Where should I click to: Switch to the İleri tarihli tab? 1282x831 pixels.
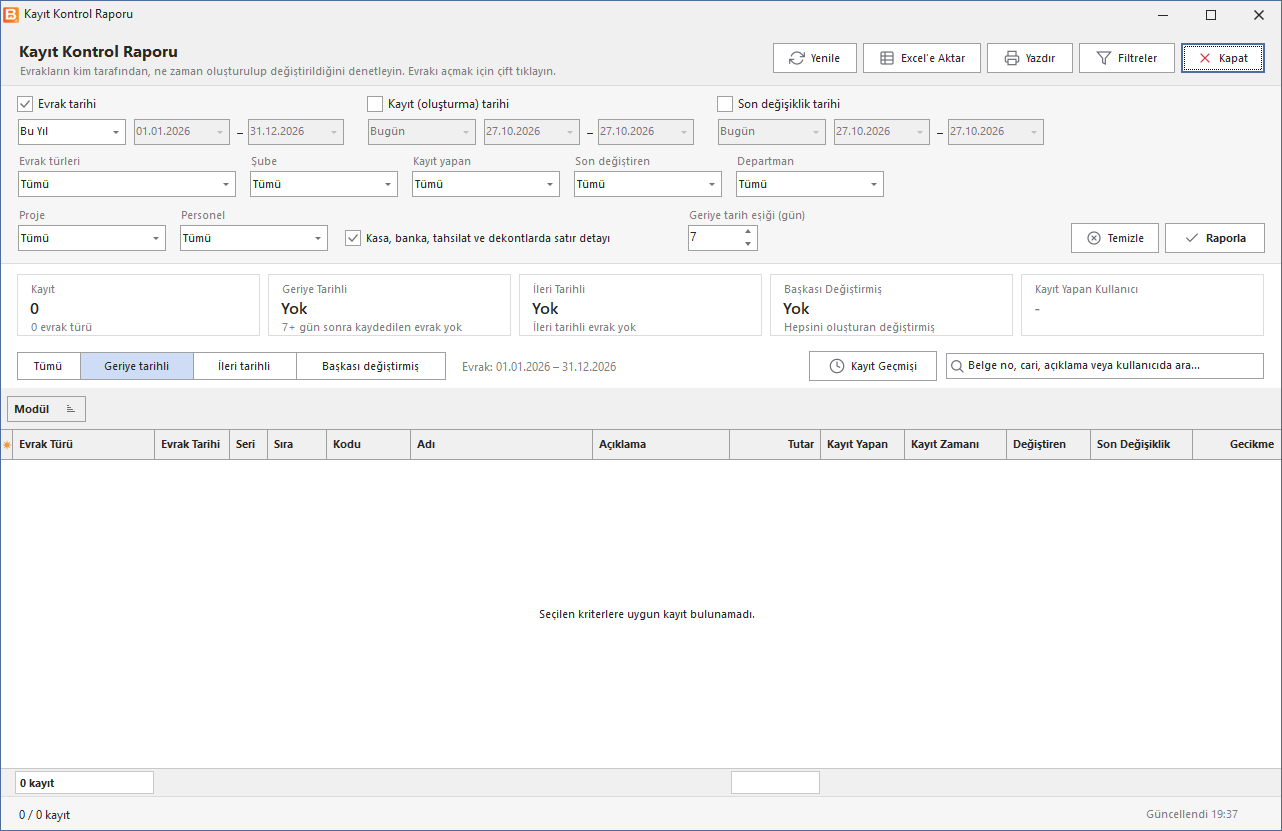pyautogui.click(x=245, y=366)
